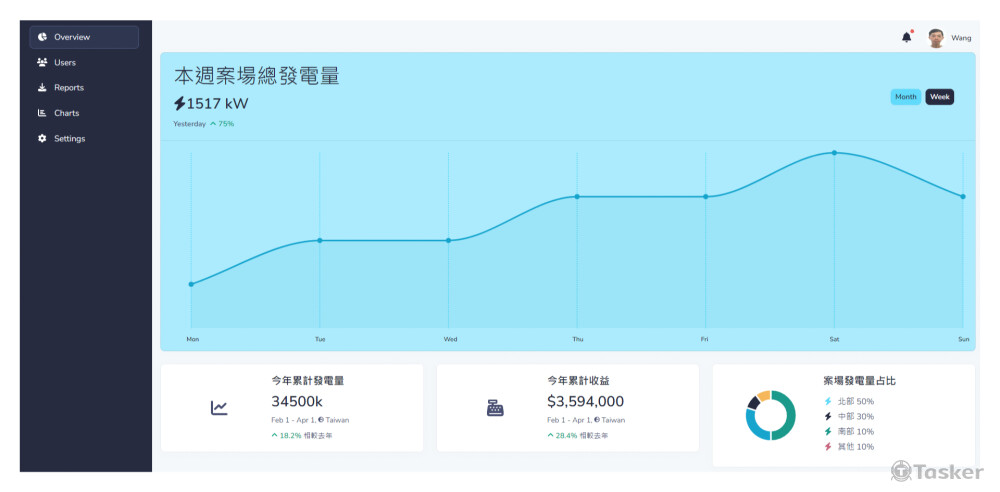Click the 今年累計收益 title
1000x492 pixels.
578,380
